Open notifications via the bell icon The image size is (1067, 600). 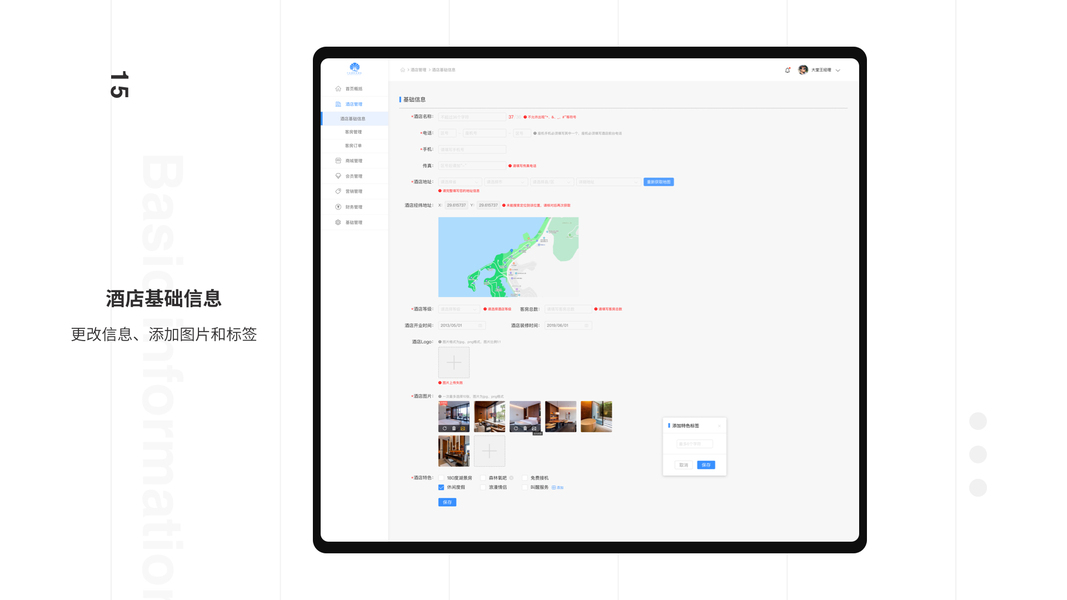click(787, 70)
